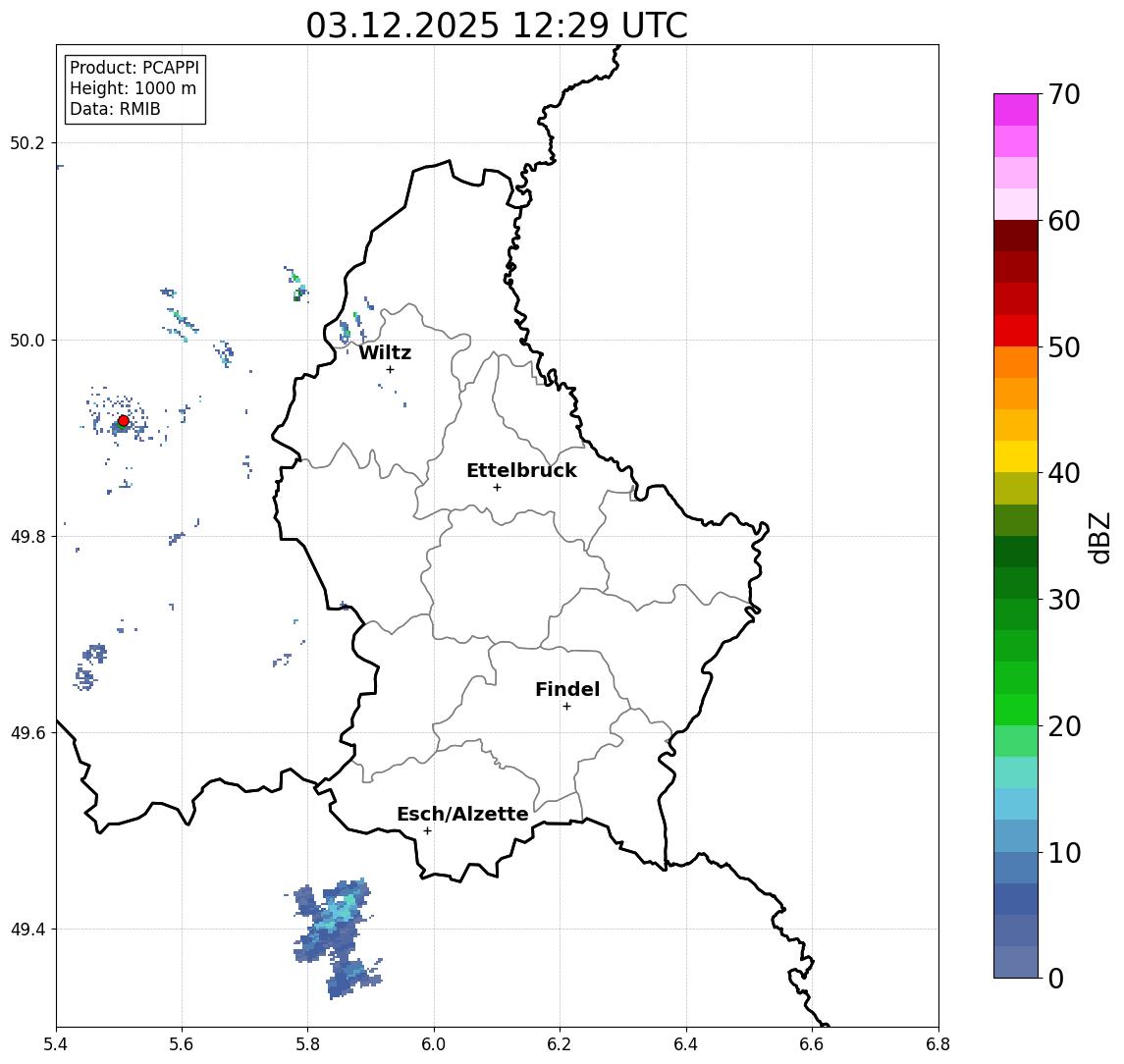The width and height of the screenshot is (1124, 1064).
Task: Click the longitude tick label 6.6
Action: coord(812,1044)
